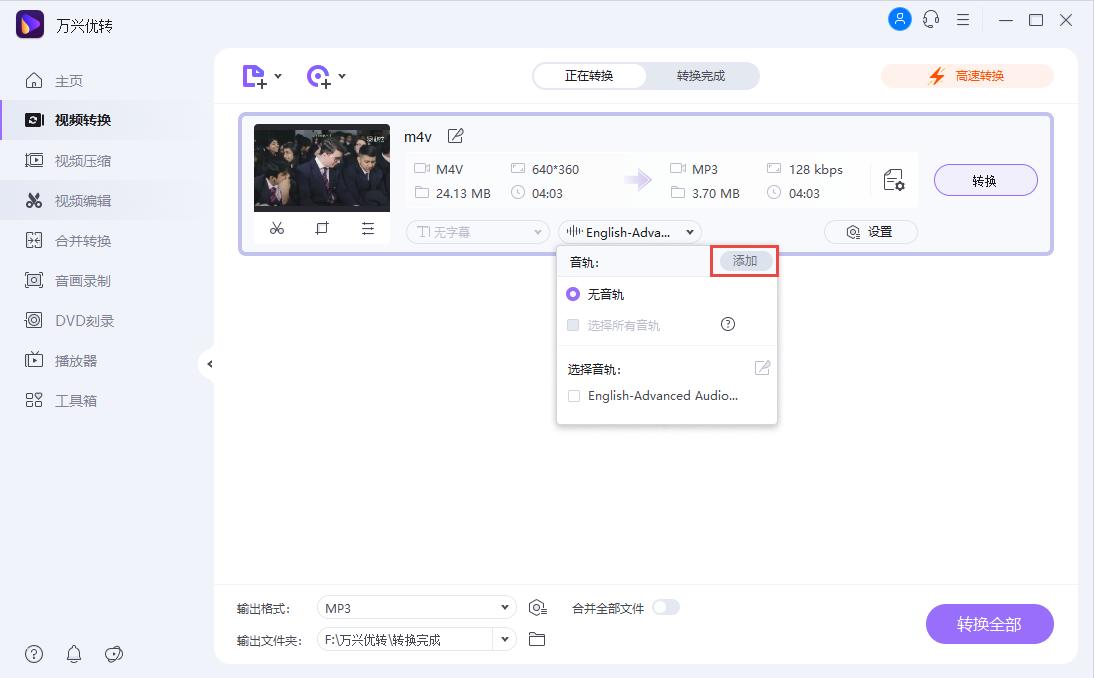Open the crop tool for the video
Viewport: 1094px width, 678px height.
322,228
